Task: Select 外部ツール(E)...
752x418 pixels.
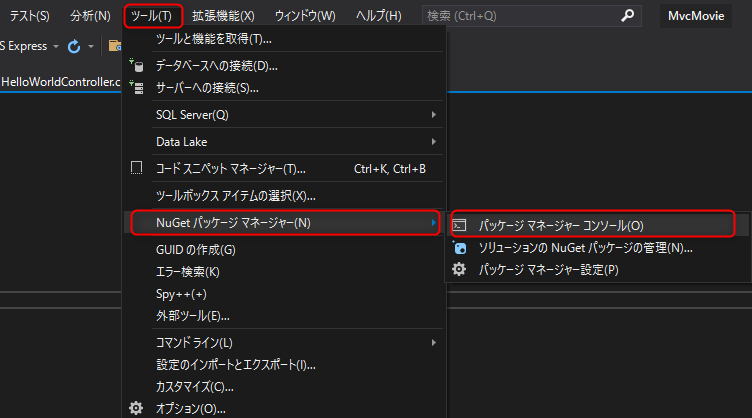Action: click(284, 316)
